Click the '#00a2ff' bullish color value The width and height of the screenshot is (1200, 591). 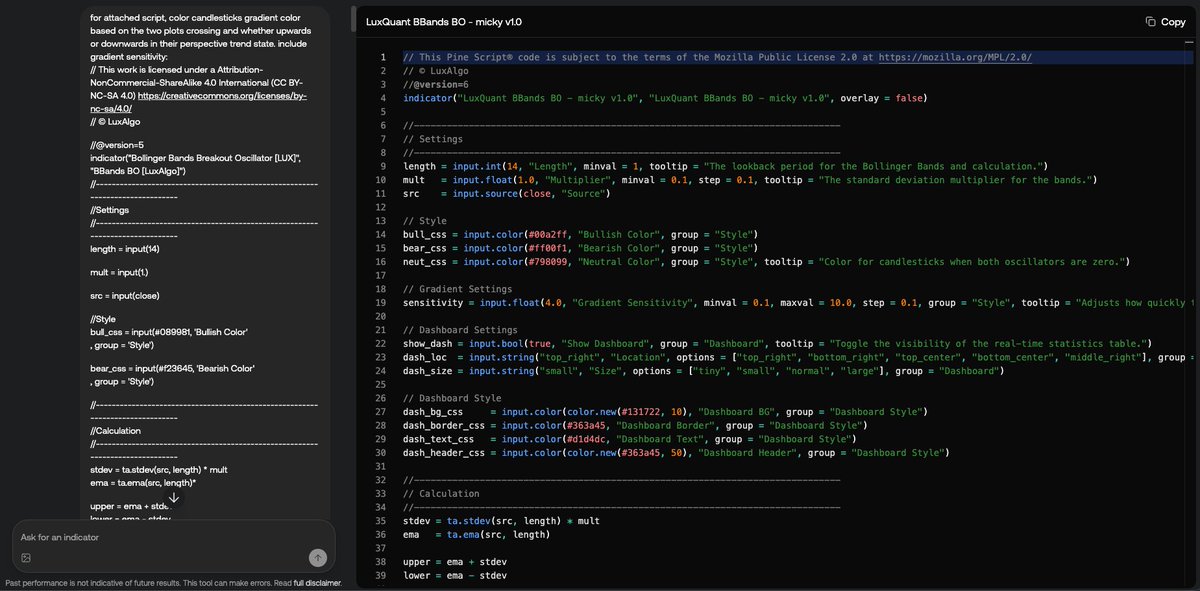(546, 234)
